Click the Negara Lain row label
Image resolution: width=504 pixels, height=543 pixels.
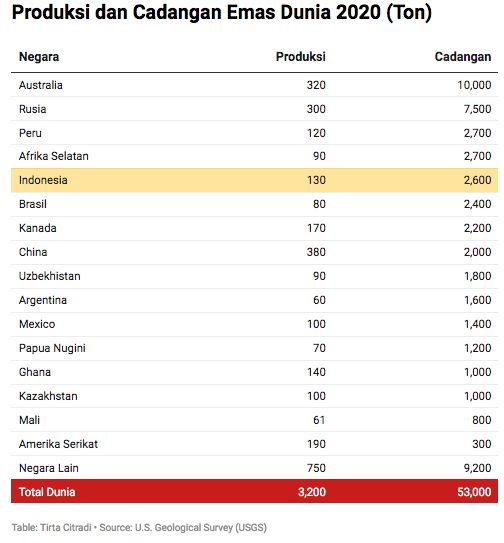point(49,468)
